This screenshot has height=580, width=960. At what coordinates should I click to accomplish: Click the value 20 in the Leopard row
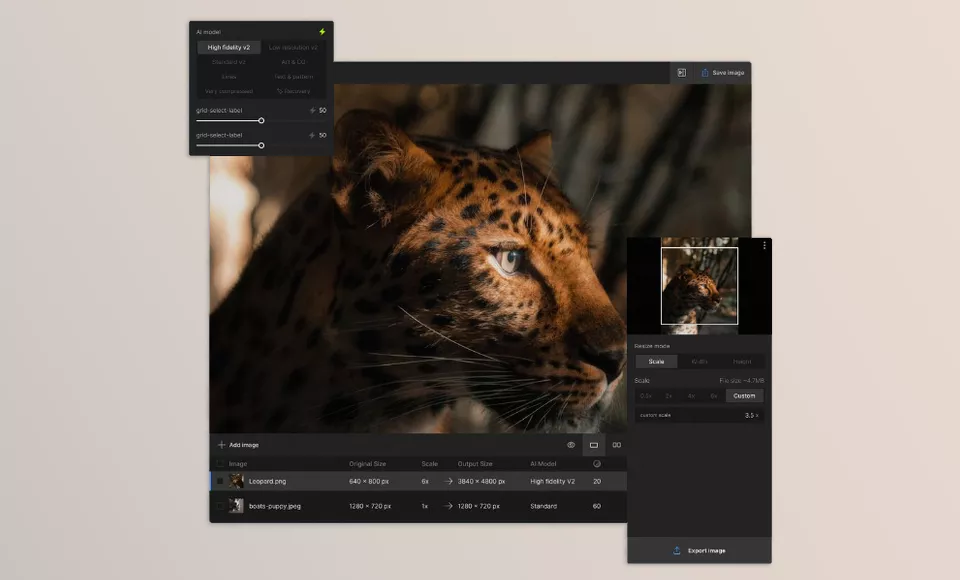pos(597,481)
